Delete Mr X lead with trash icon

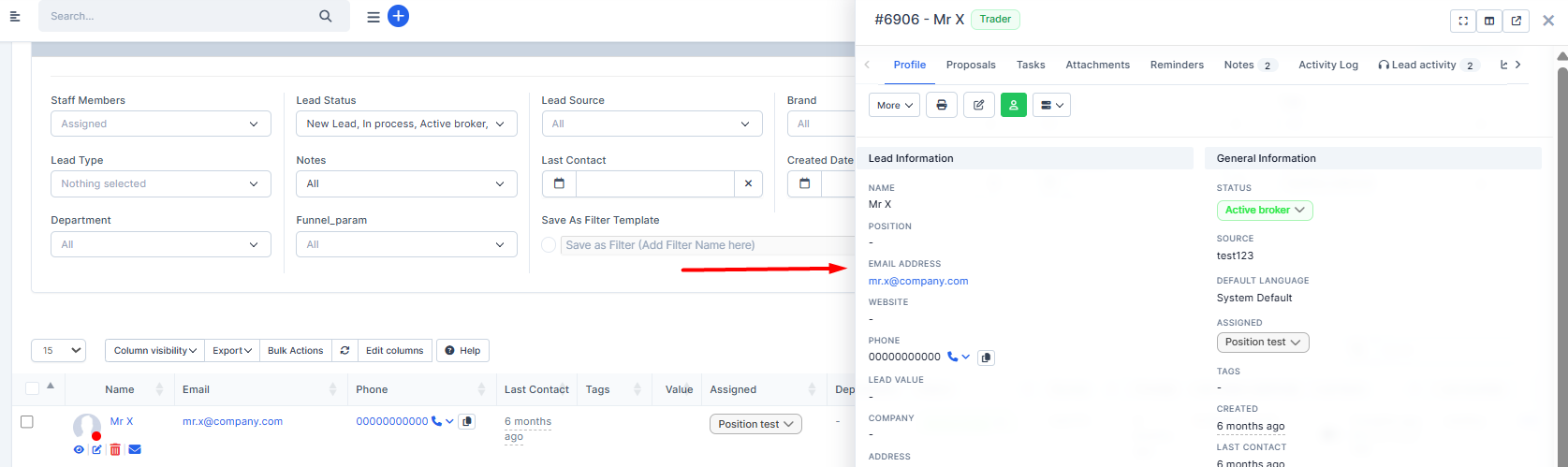115,450
